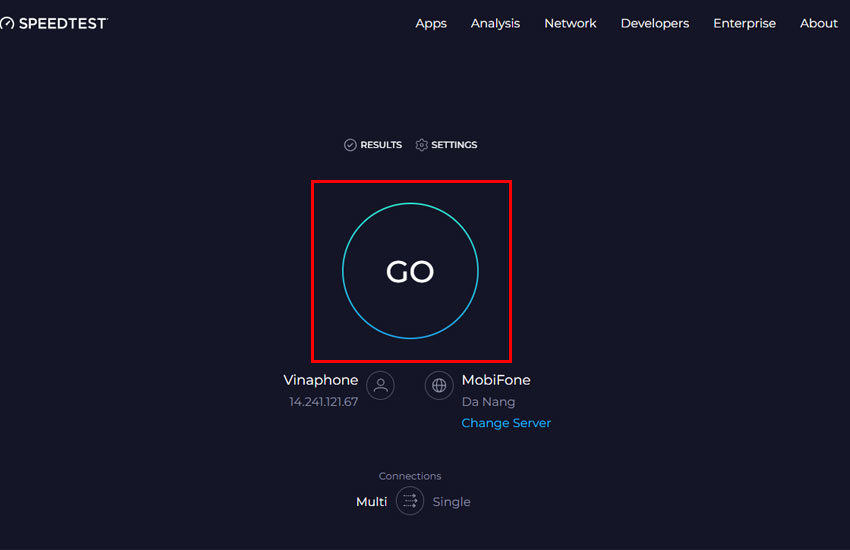The height and width of the screenshot is (550, 850).
Task: Open the About menu
Action: (818, 23)
